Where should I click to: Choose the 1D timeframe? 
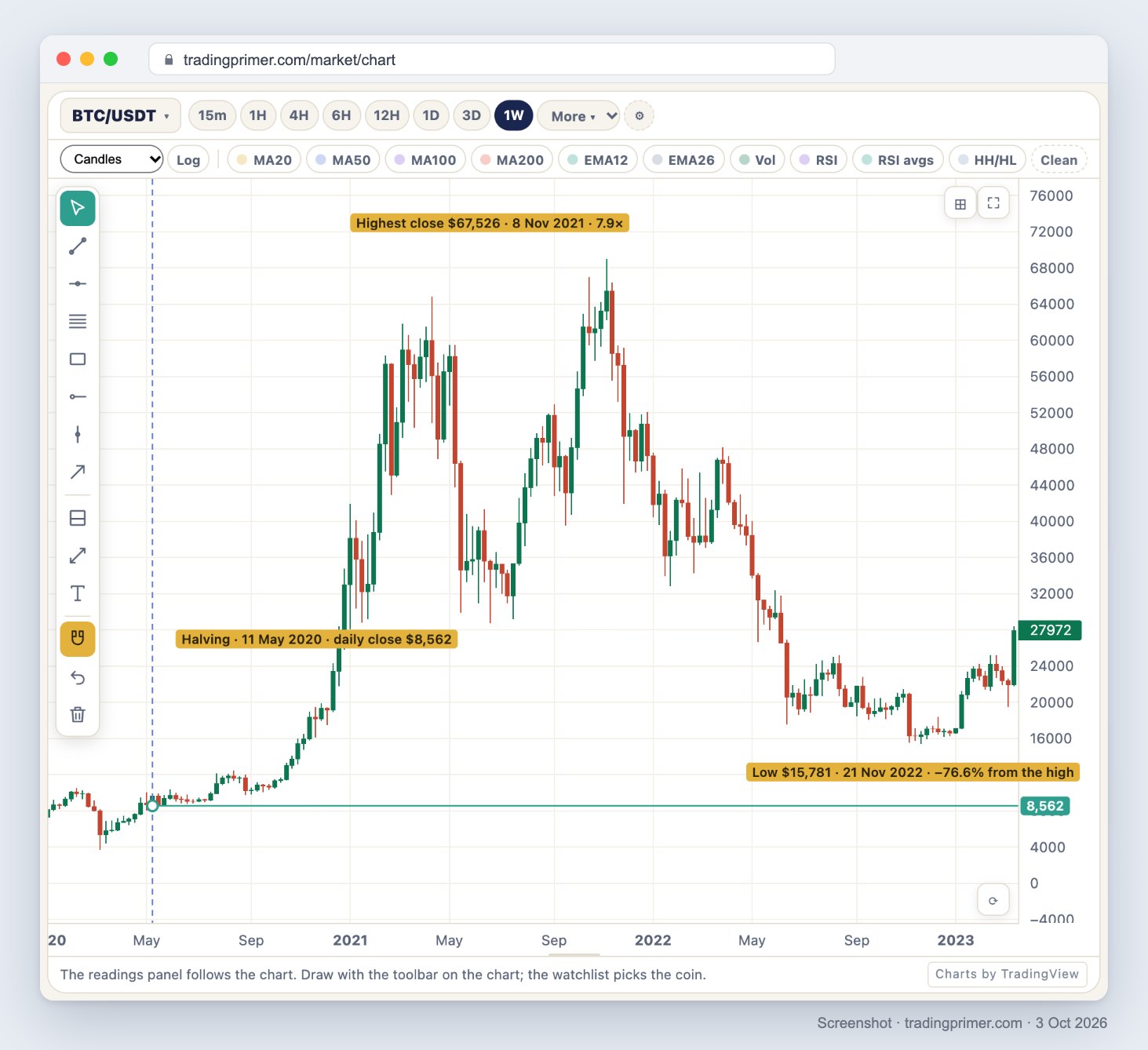click(431, 115)
